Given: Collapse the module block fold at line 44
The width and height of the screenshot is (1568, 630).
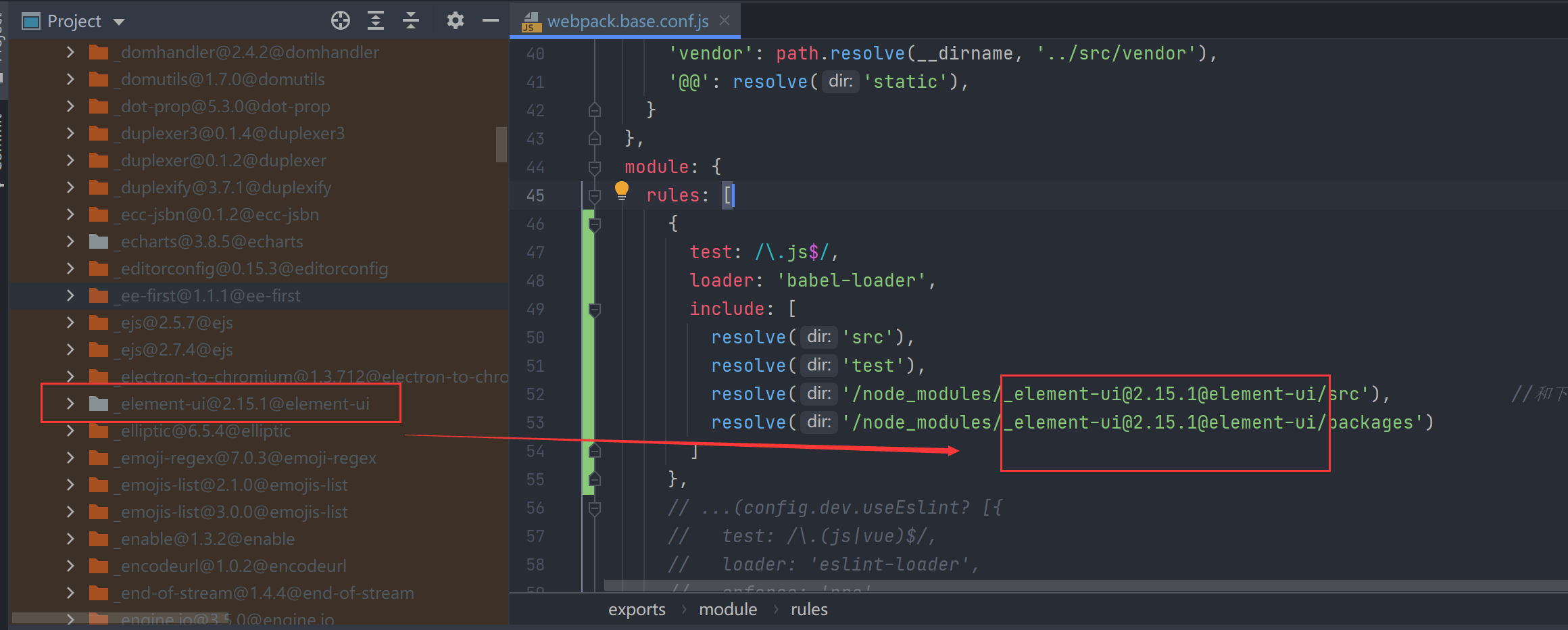Looking at the screenshot, I should click(593, 167).
